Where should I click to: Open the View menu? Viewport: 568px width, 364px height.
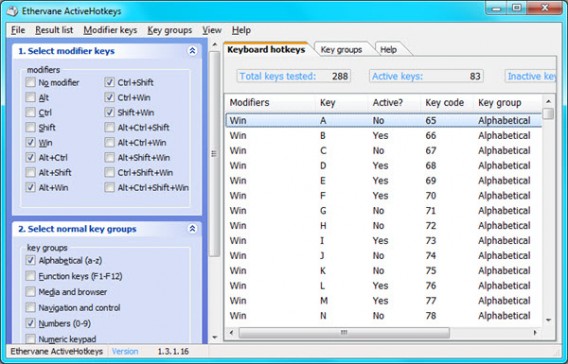[212, 30]
